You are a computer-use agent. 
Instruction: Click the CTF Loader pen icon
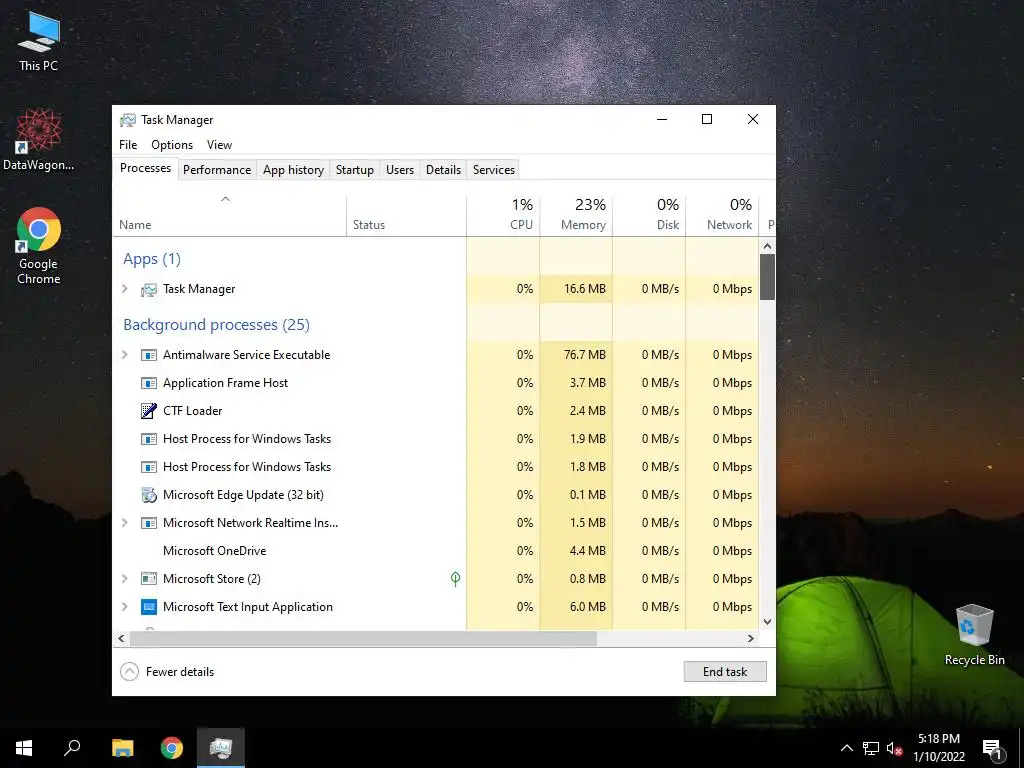point(149,411)
